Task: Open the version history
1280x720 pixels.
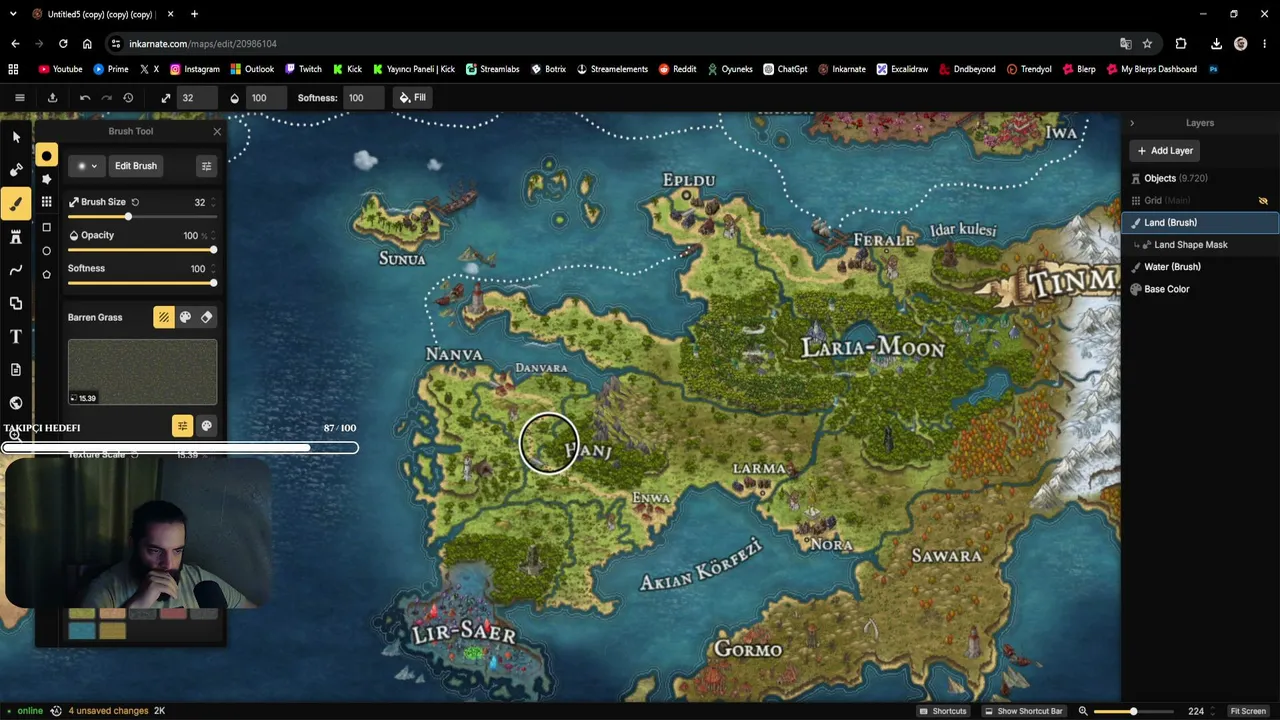Action: point(128,98)
